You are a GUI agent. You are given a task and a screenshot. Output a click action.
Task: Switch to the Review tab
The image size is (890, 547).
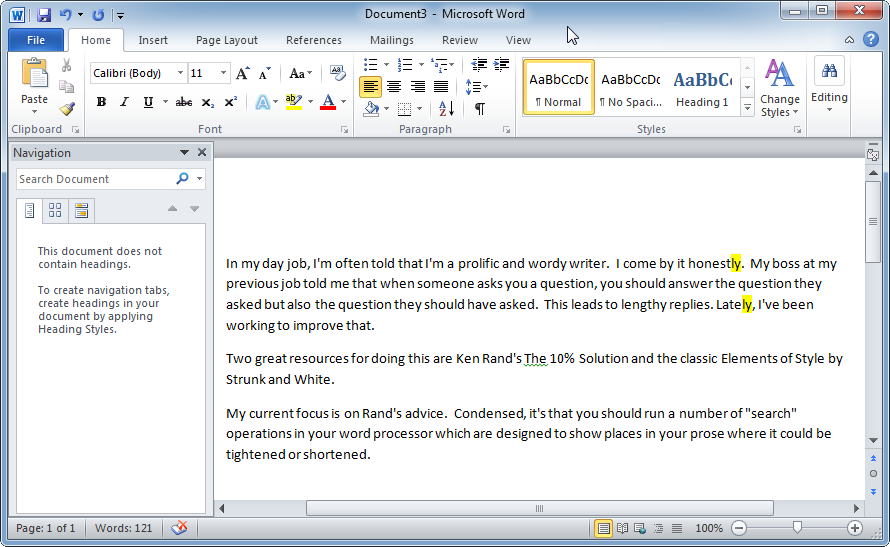pos(460,40)
